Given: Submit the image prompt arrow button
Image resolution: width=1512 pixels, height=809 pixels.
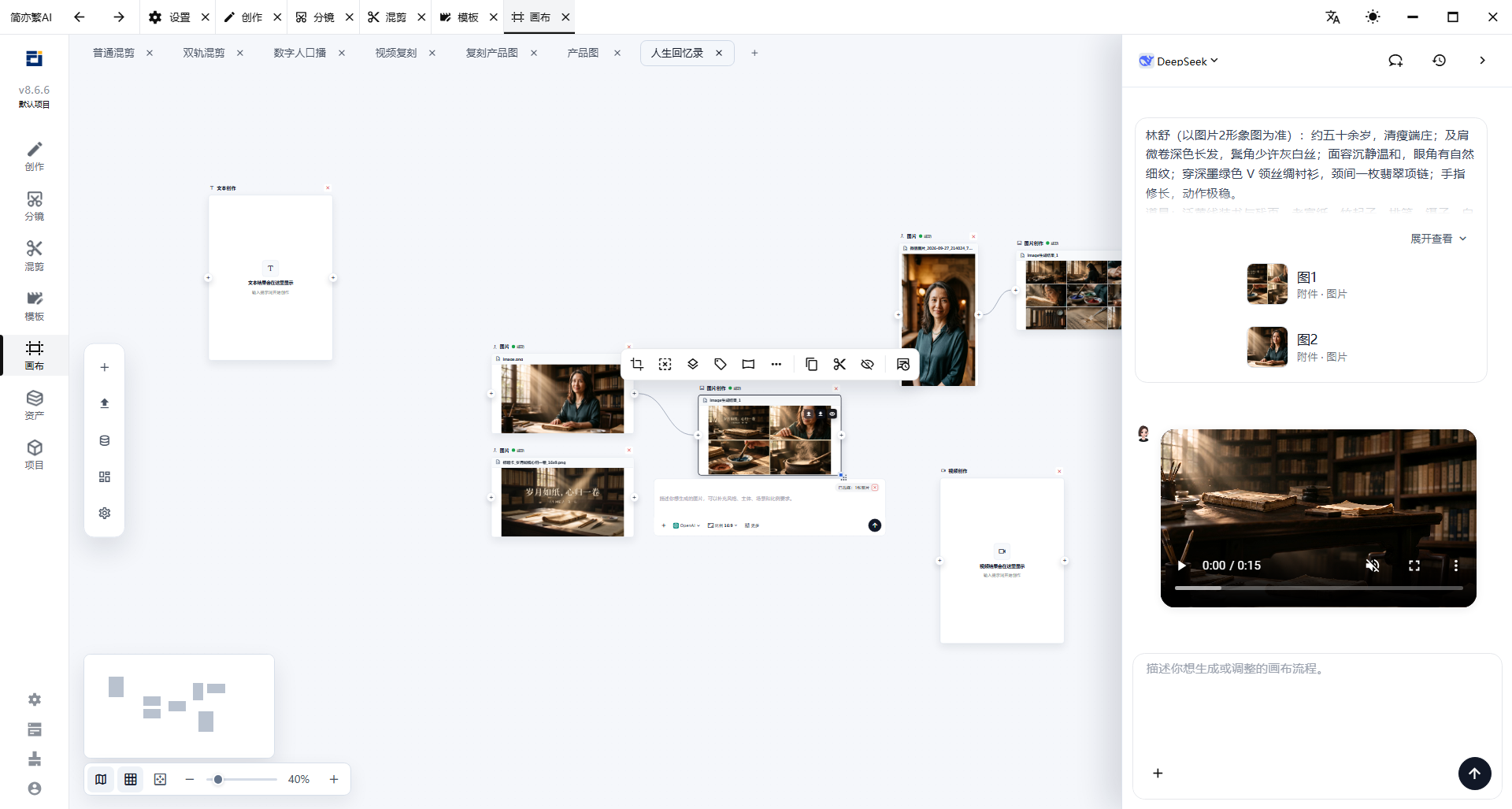Looking at the screenshot, I should tap(874, 525).
